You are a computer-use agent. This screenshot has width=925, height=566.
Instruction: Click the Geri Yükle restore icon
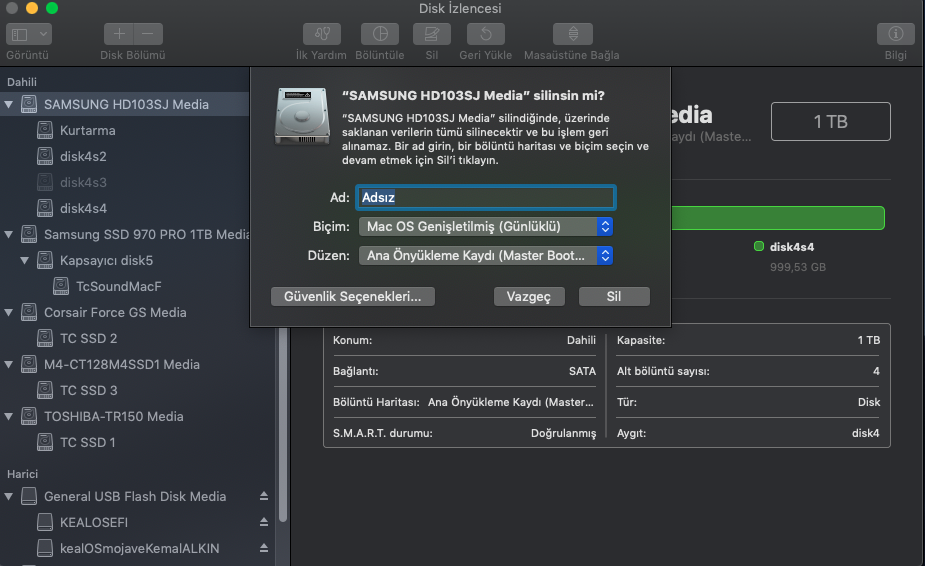(485, 34)
